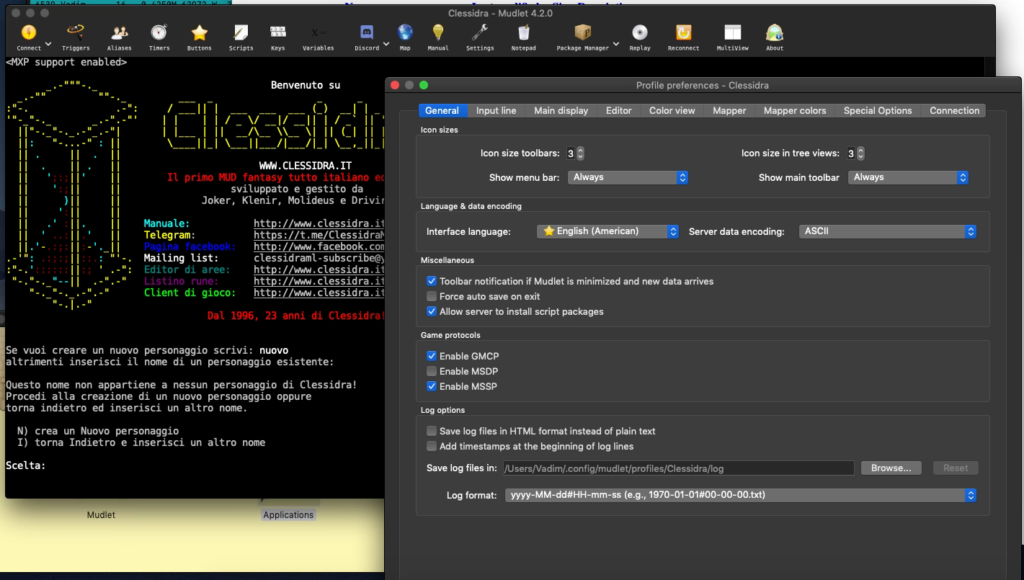The image size is (1024, 580).
Task: Click the Replay toolbar icon
Action: 640,37
